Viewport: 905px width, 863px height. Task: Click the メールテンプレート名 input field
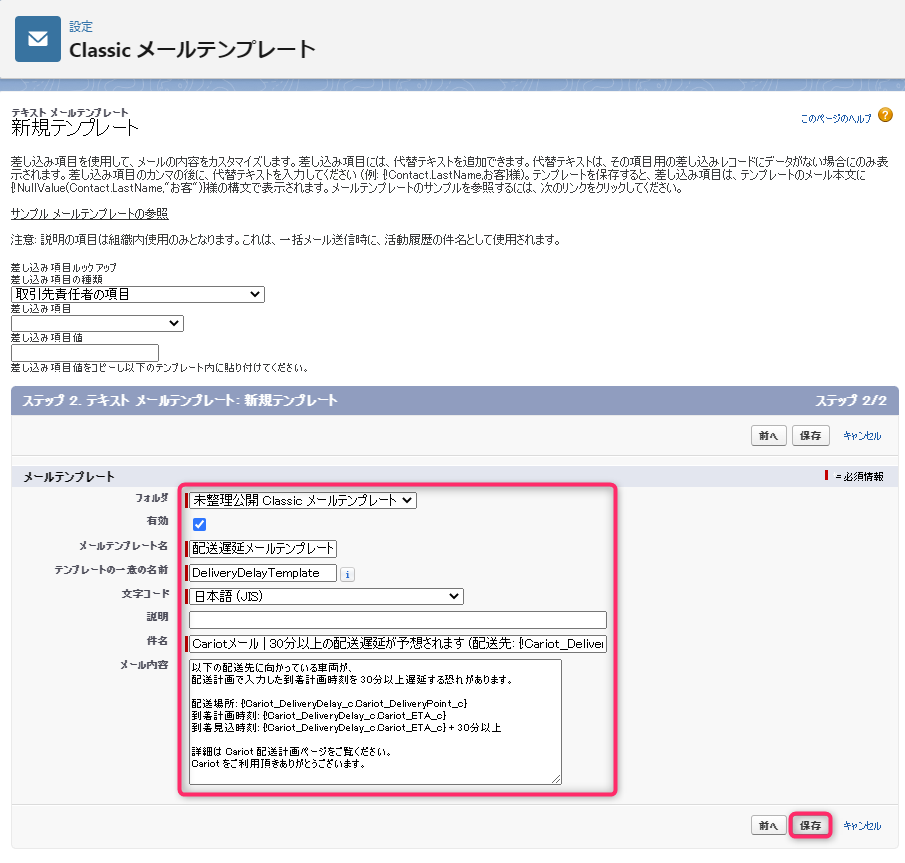(263, 548)
